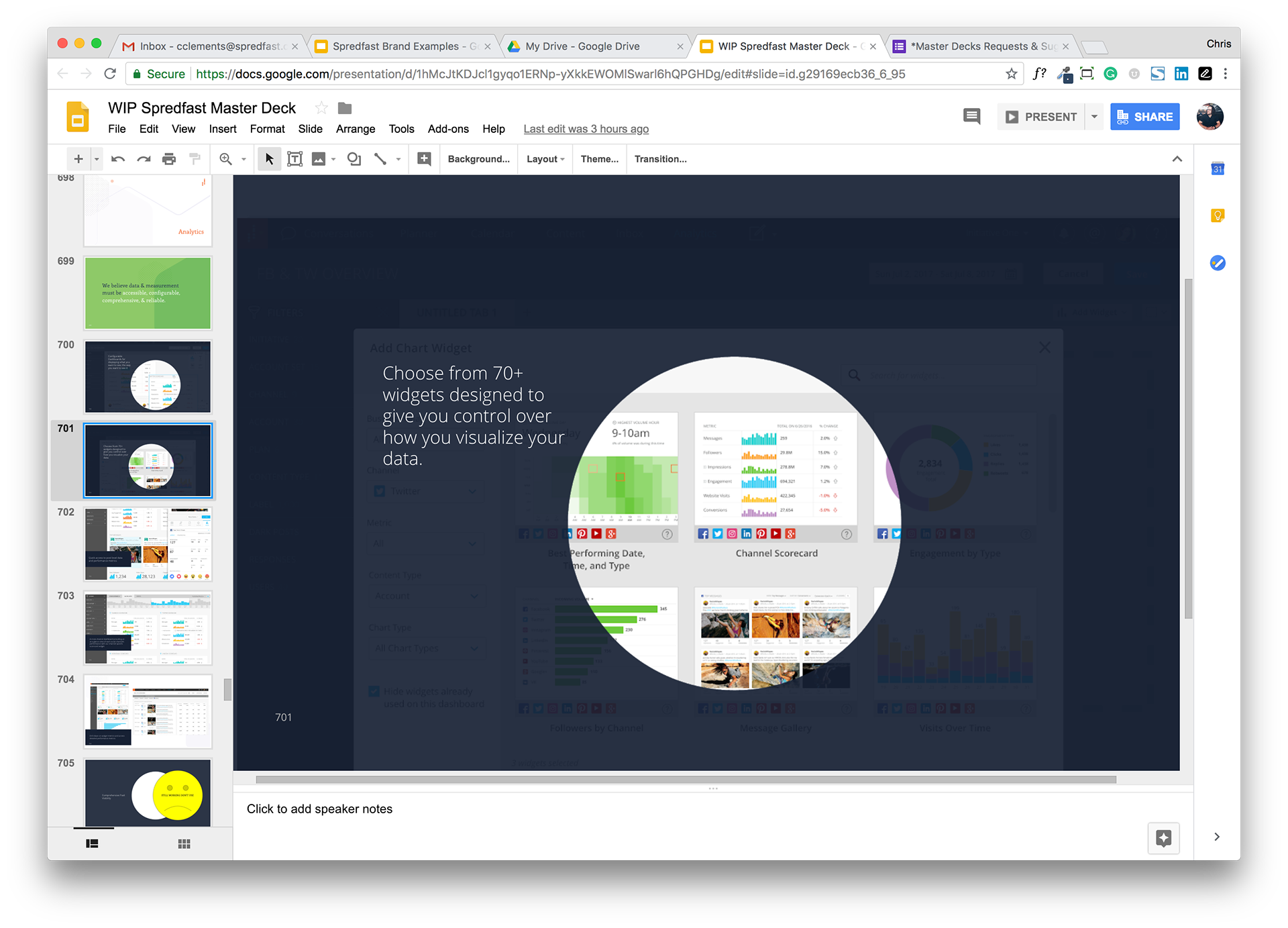Viewport: 1288px width, 928px height.
Task: Select slide 705 smiley thumbnail
Action: (148, 793)
